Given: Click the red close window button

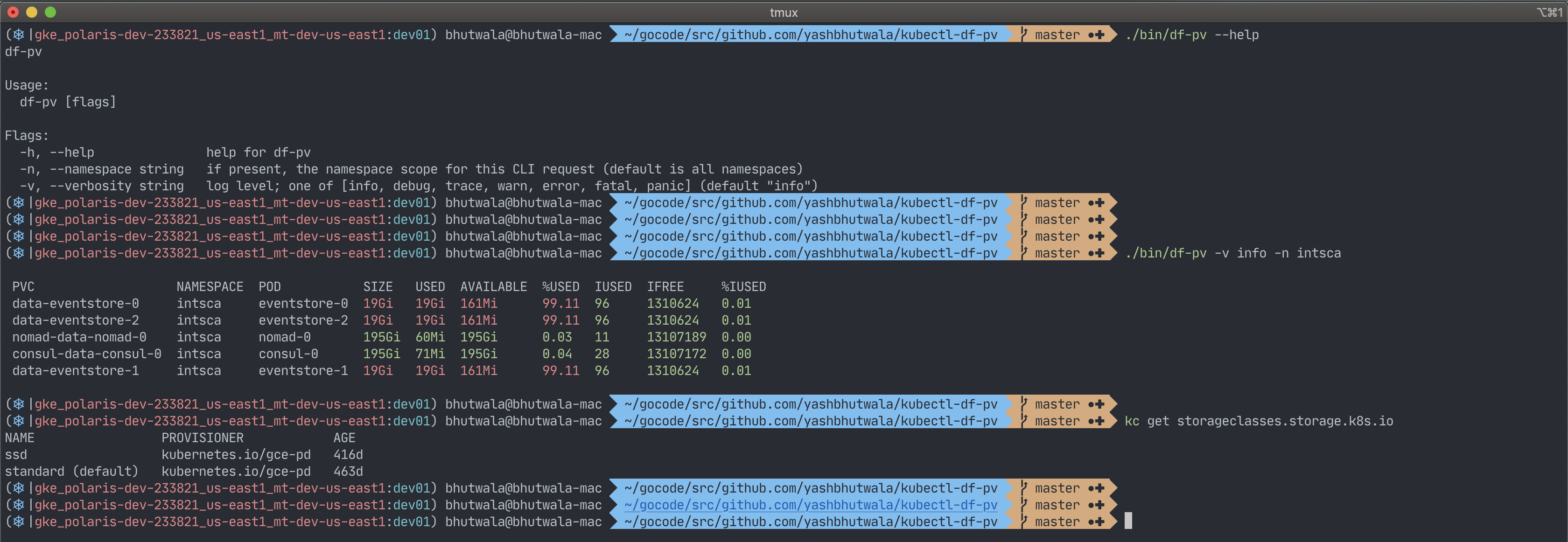Looking at the screenshot, I should pyautogui.click(x=14, y=12).
